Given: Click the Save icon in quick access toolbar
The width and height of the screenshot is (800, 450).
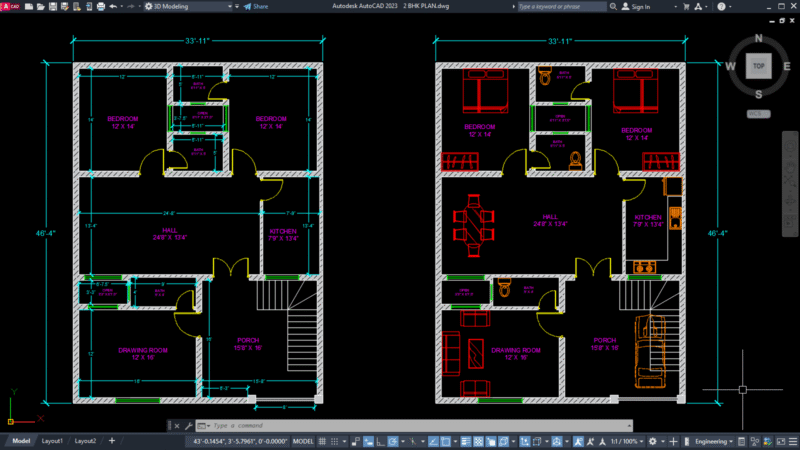Looking at the screenshot, I should (x=53, y=6).
